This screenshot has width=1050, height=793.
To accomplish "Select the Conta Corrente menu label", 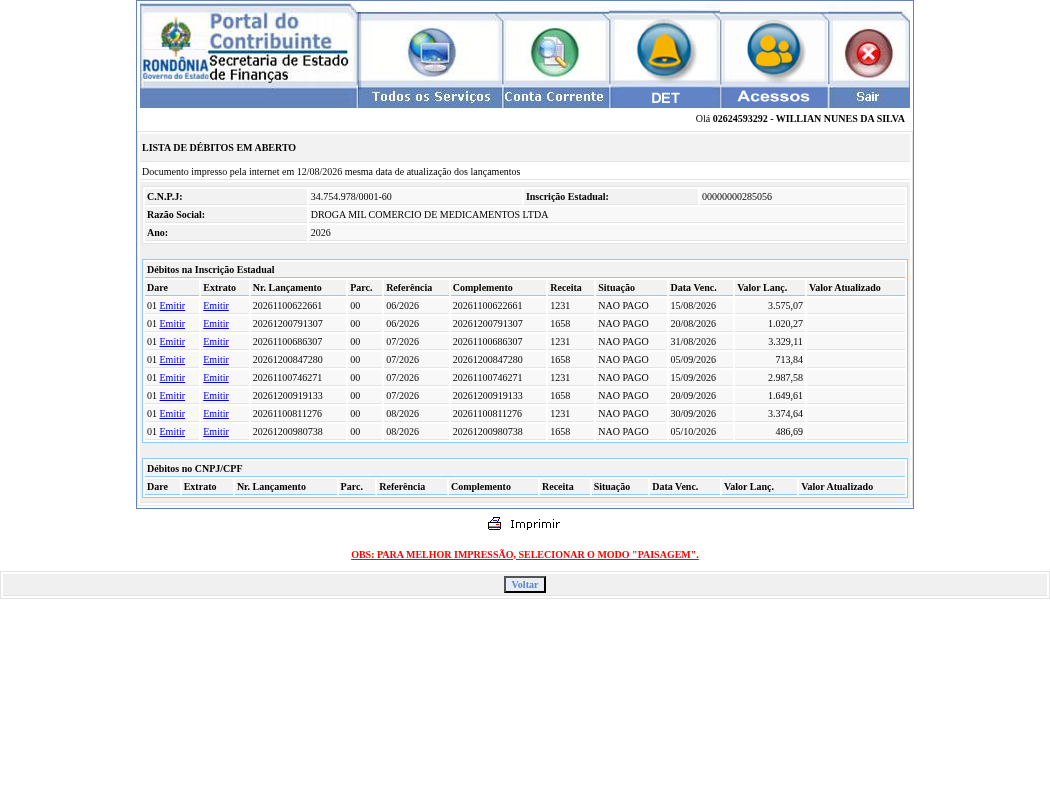I will [x=555, y=97].
